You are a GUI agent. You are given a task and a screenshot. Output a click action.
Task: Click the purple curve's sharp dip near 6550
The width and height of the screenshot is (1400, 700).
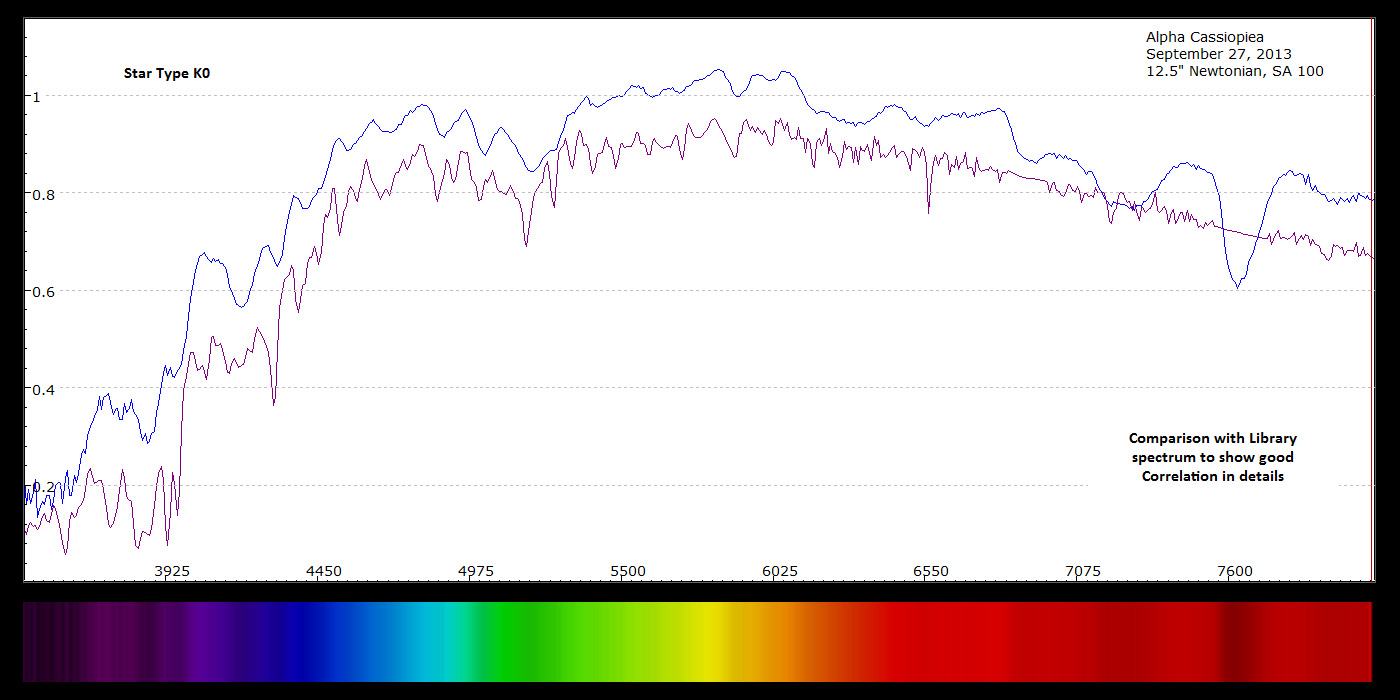pos(928,205)
